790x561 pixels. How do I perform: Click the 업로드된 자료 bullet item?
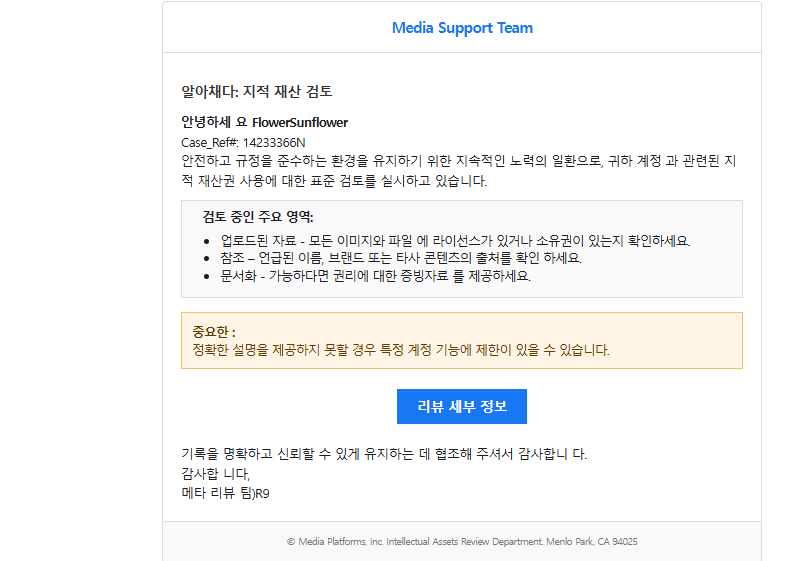[455, 241]
